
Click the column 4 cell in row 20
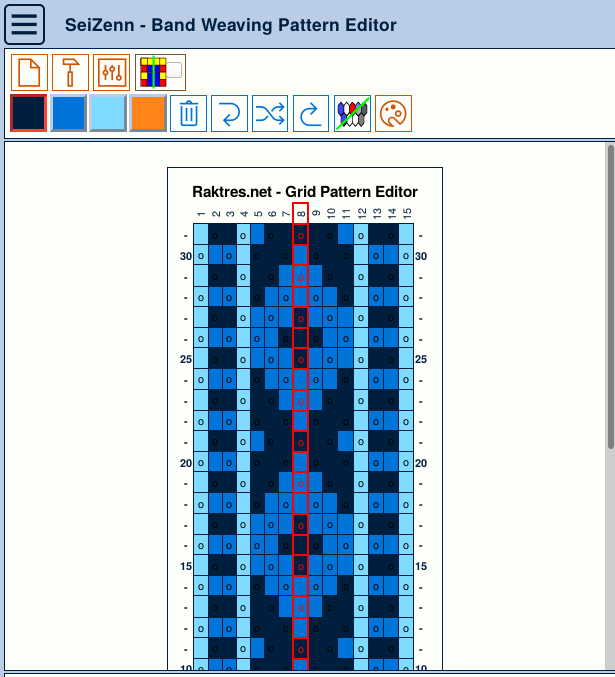coord(243,462)
